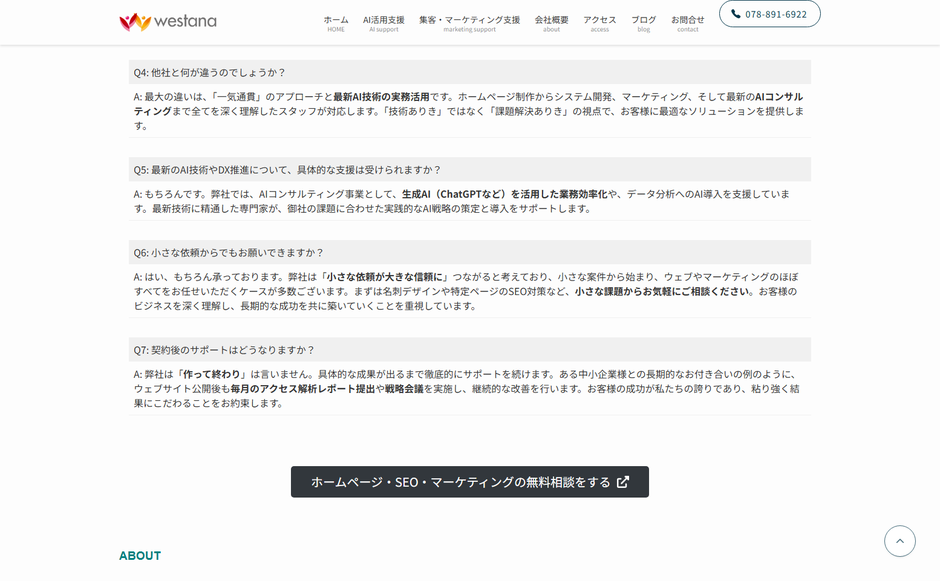Click the external link icon in consultation button
Image resolution: width=940 pixels, height=581 pixels.
[x=623, y=482]
